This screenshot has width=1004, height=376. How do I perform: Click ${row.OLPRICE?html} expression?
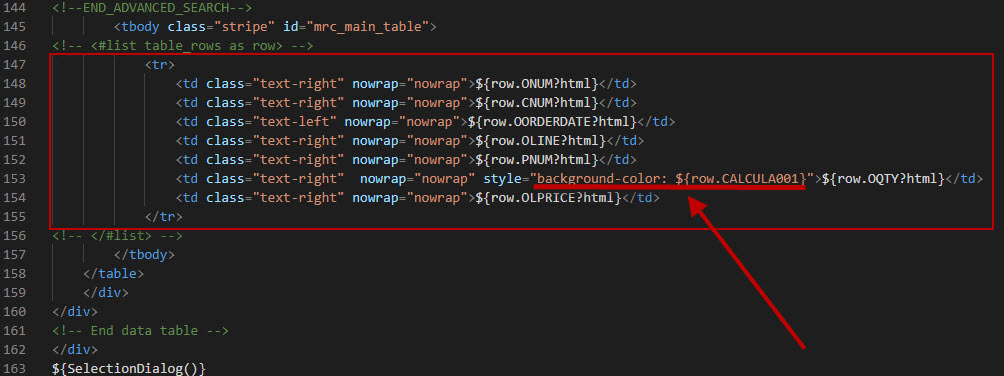(549, 198)
